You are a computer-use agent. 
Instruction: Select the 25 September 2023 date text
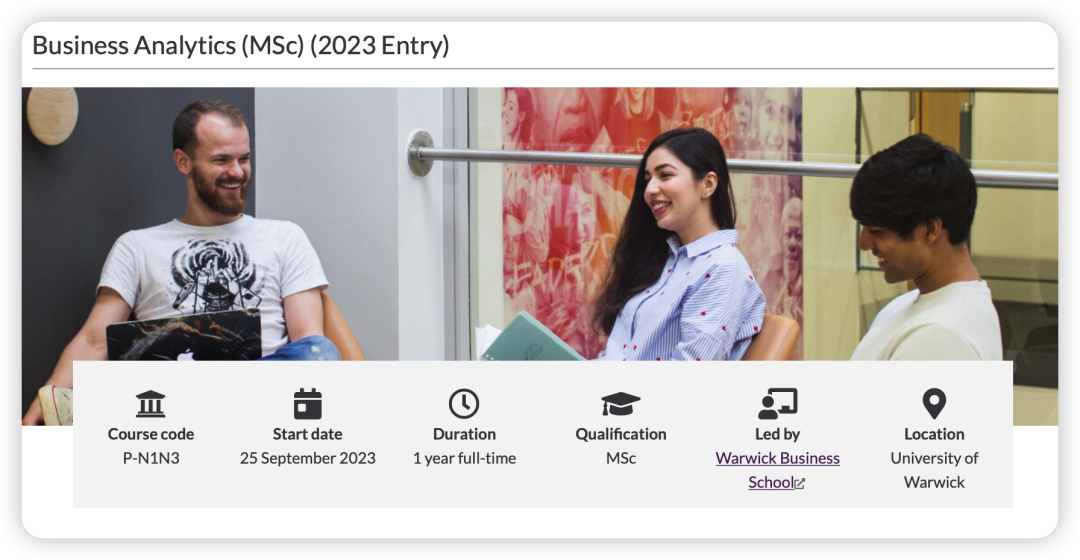(x=308, y=458)
